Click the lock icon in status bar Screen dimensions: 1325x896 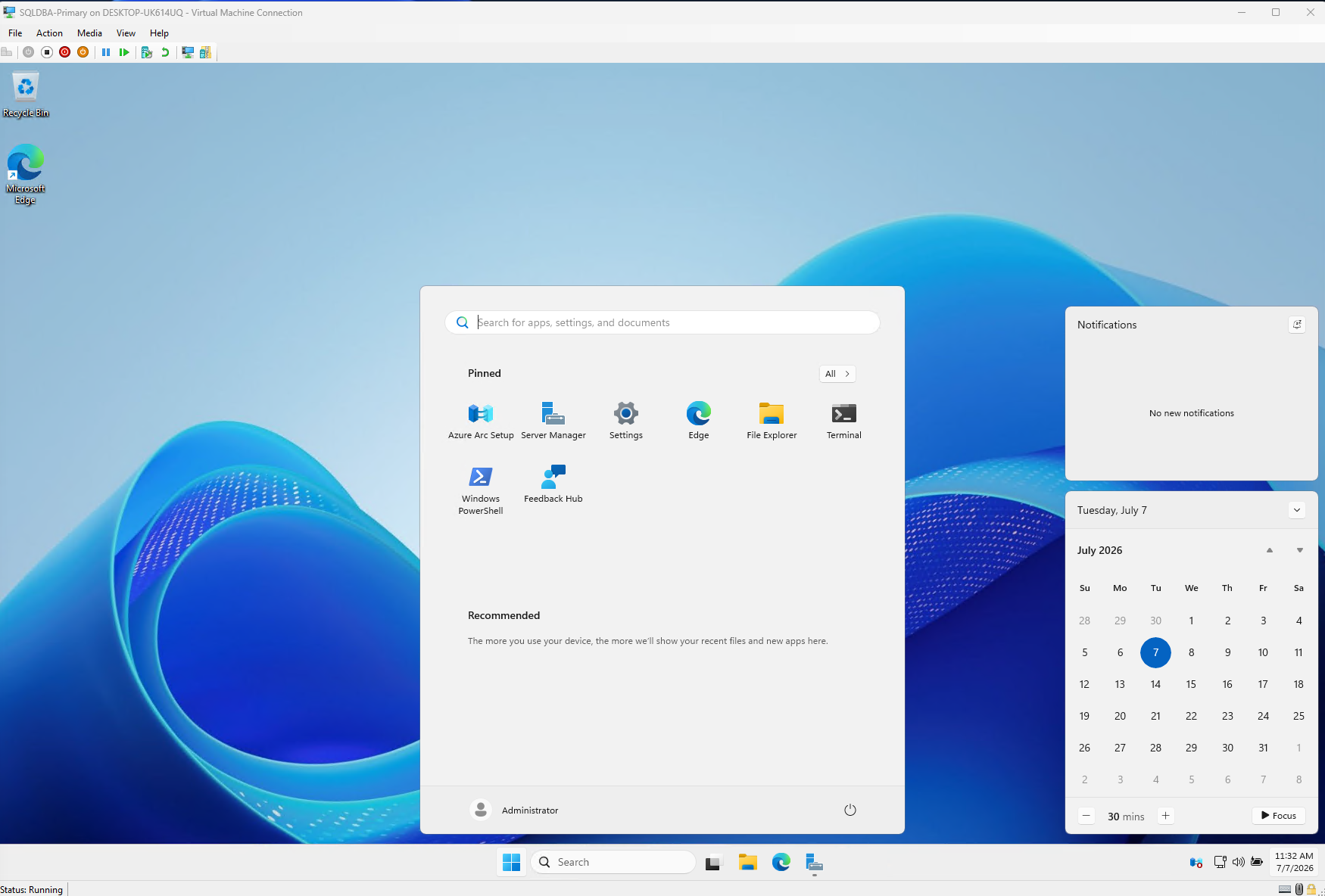coord(1311,889)
